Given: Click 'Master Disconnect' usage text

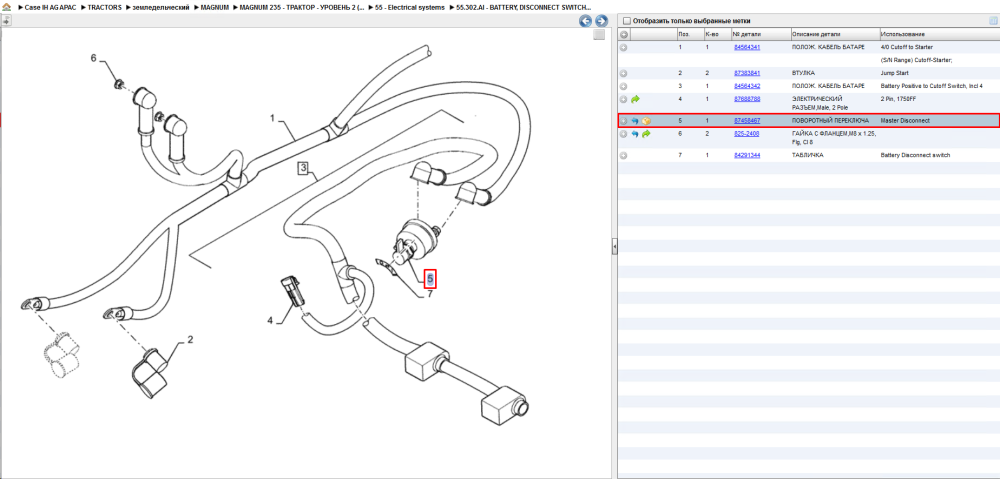Looking at the screenshot, I should tap(904, 120).
